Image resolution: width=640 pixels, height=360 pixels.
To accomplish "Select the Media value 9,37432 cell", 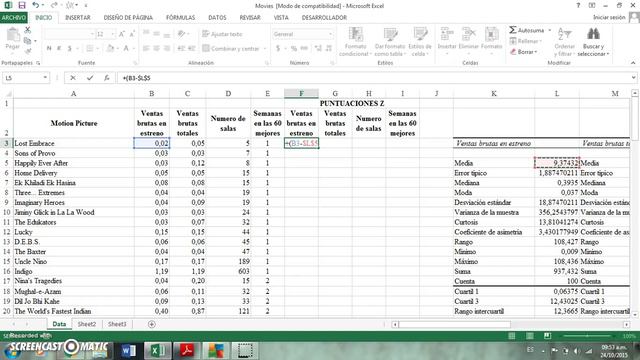I will (557, 163).
